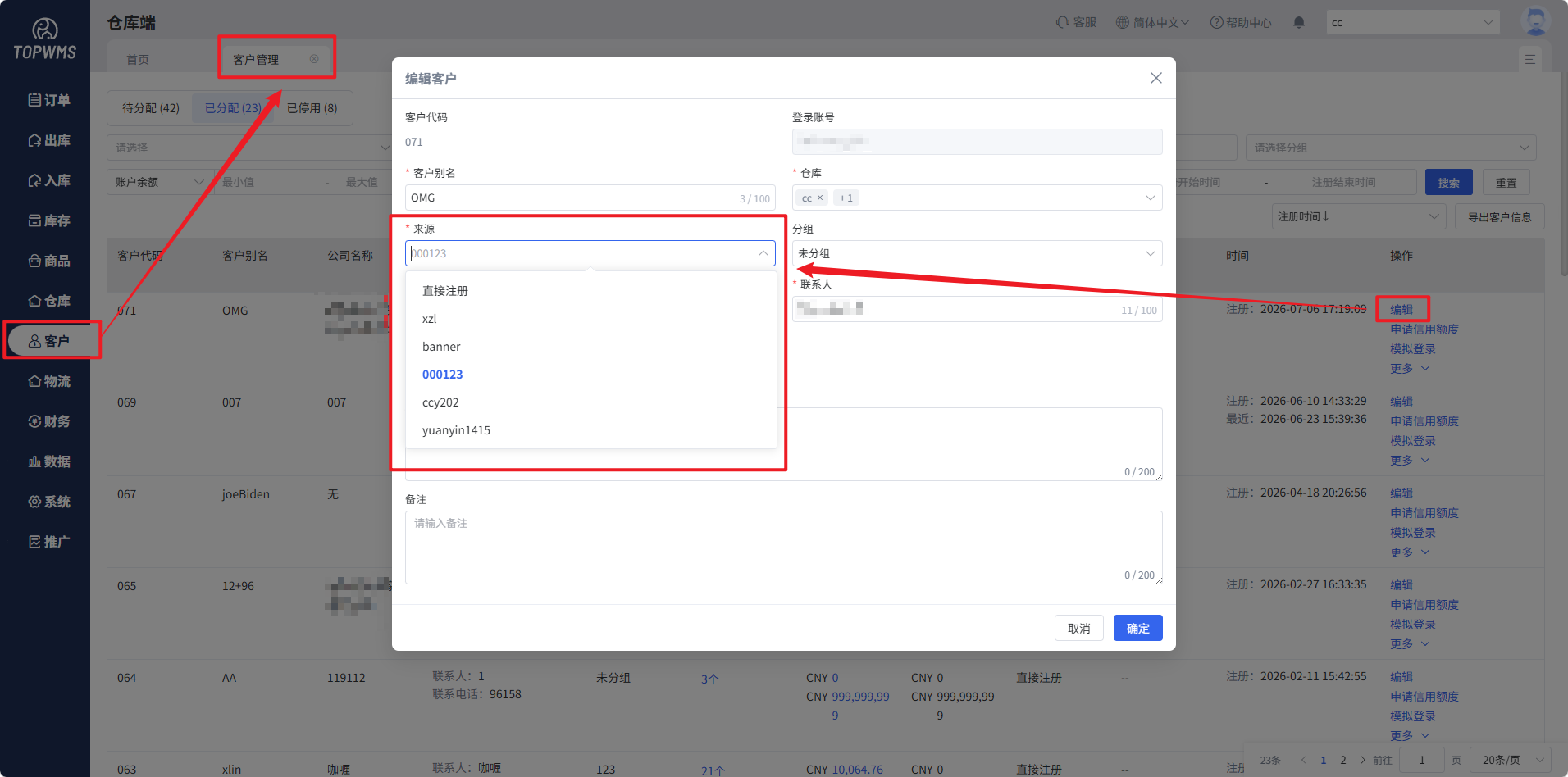
Task: Choose 直接注册 from the source list
Action: 591,291
